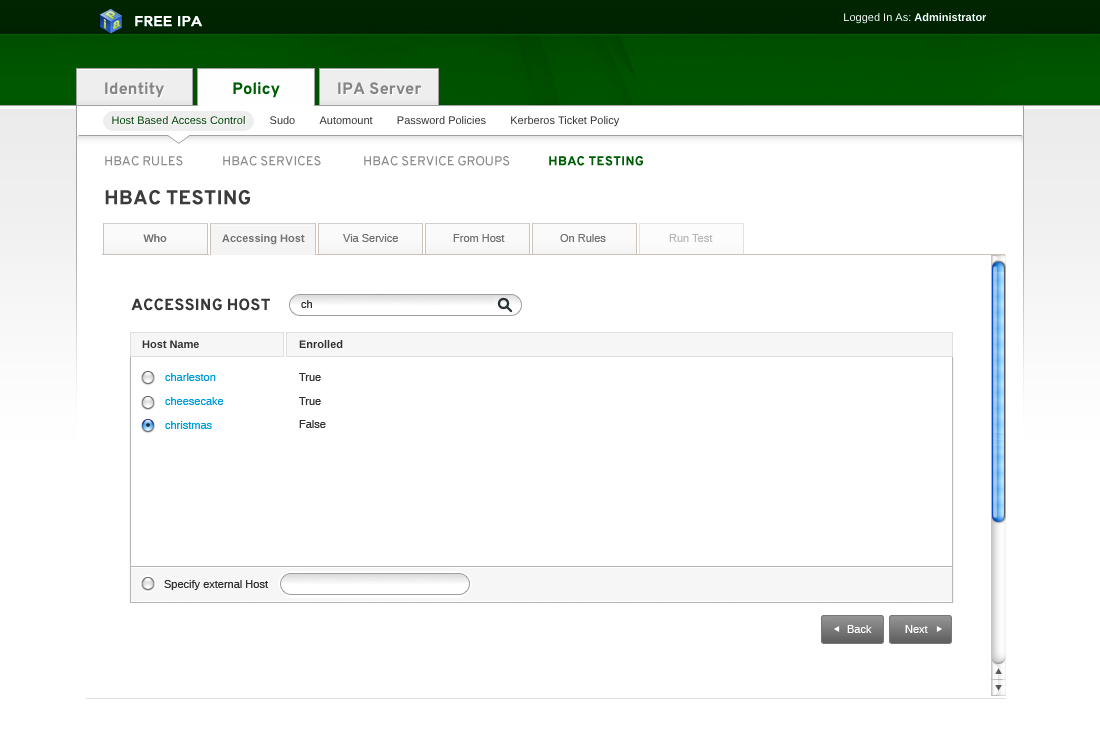Select the cheesecake host radio button

[x=148, y=402]
